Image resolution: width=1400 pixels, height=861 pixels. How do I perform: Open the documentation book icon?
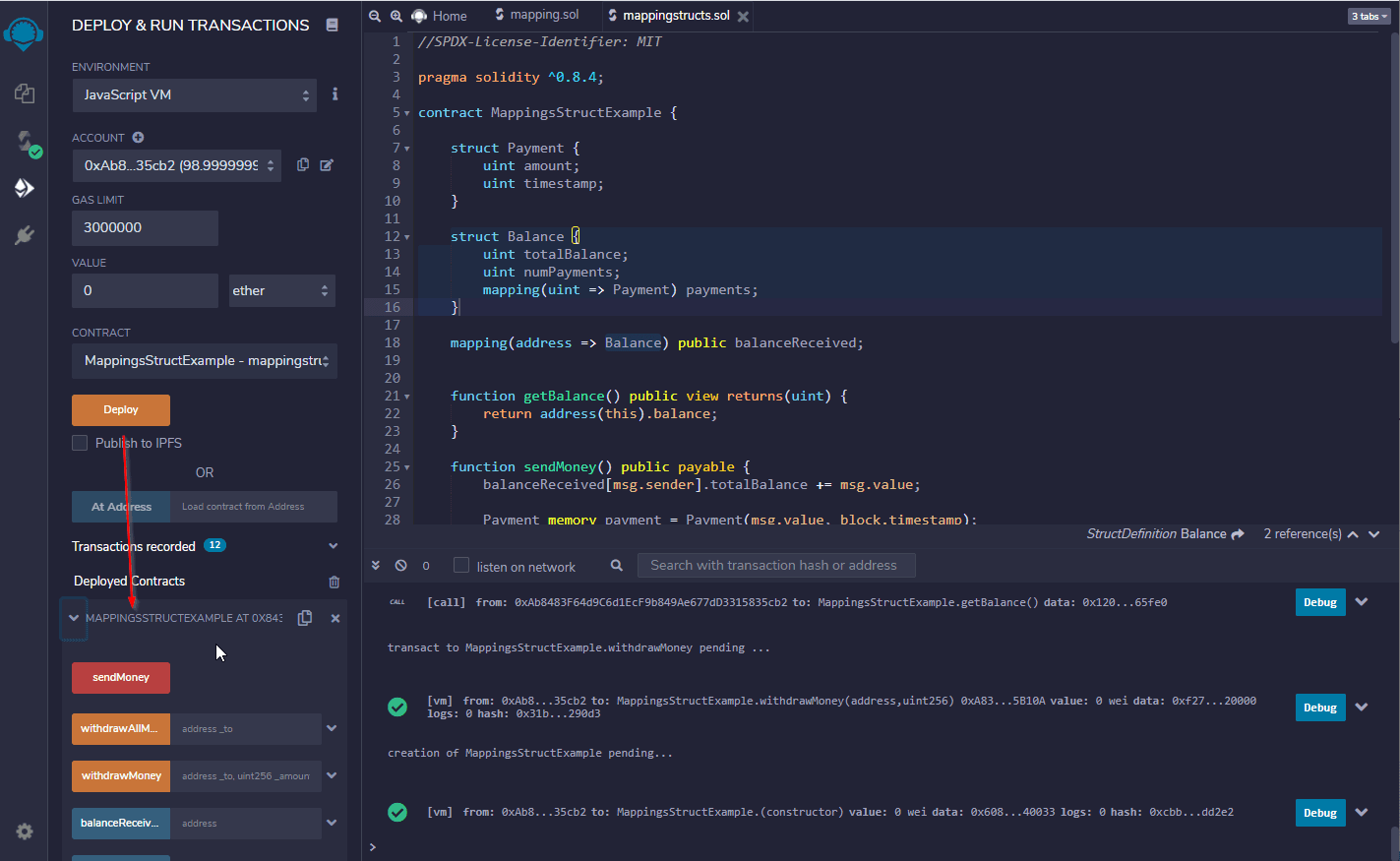[333, 25]
